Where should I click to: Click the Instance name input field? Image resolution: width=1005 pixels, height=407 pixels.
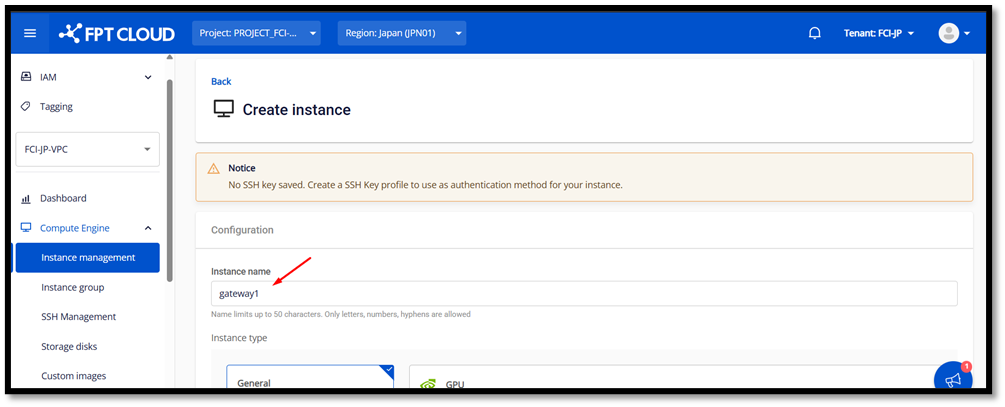point(583,293)
